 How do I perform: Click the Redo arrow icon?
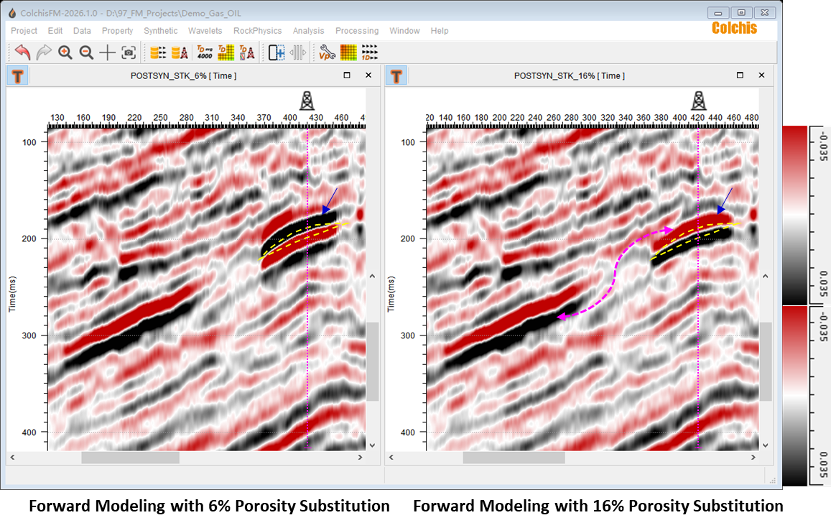[44, 52]
